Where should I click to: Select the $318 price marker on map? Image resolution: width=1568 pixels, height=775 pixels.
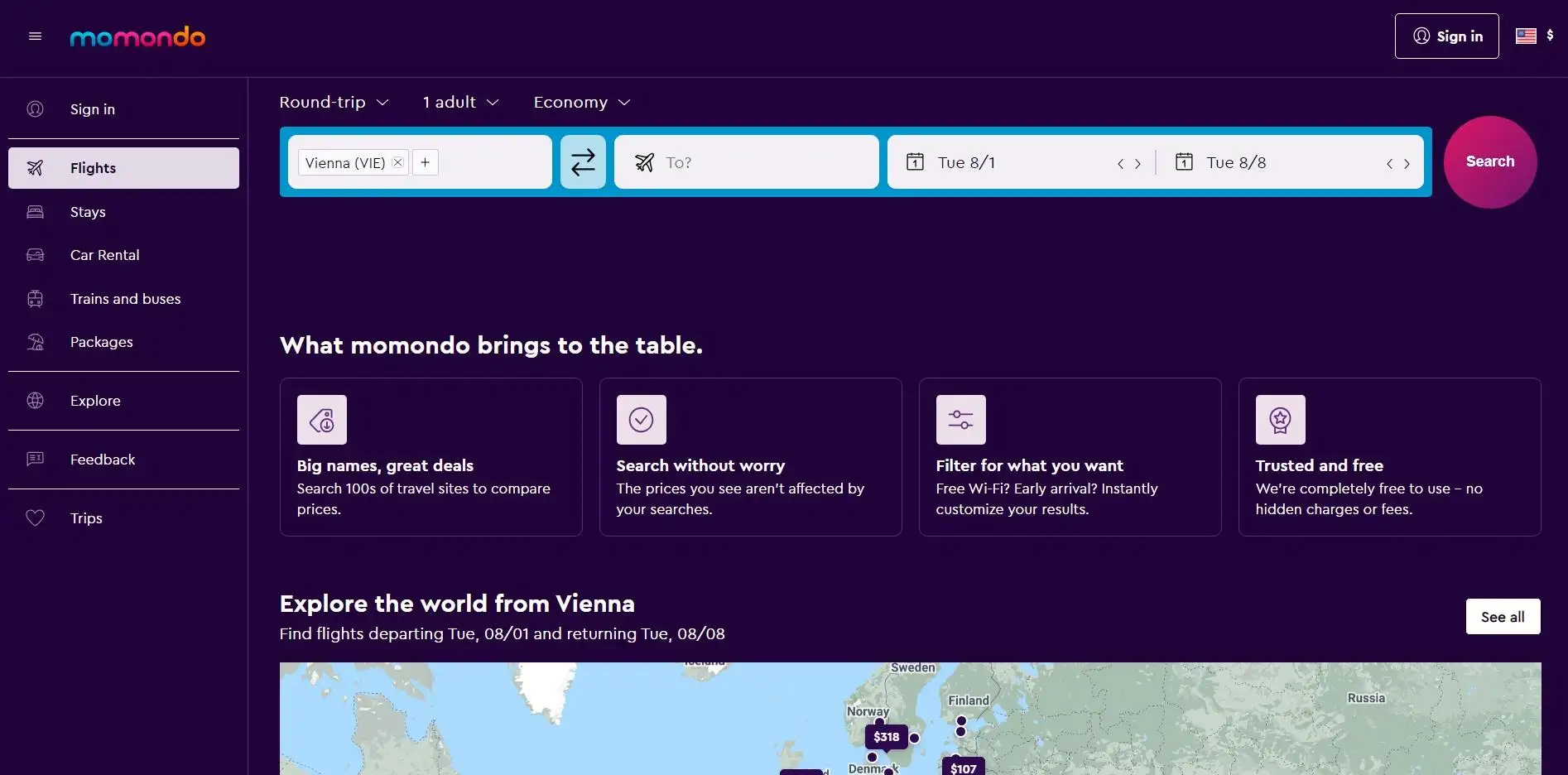tap(886, 737)
